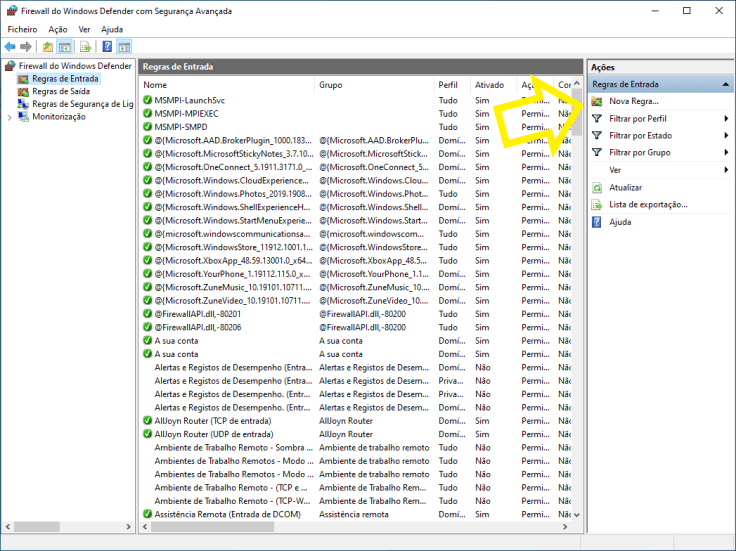736x551 pixels.
Task: Click the rules list vertical scrollbar
Action: click(575, 300)
